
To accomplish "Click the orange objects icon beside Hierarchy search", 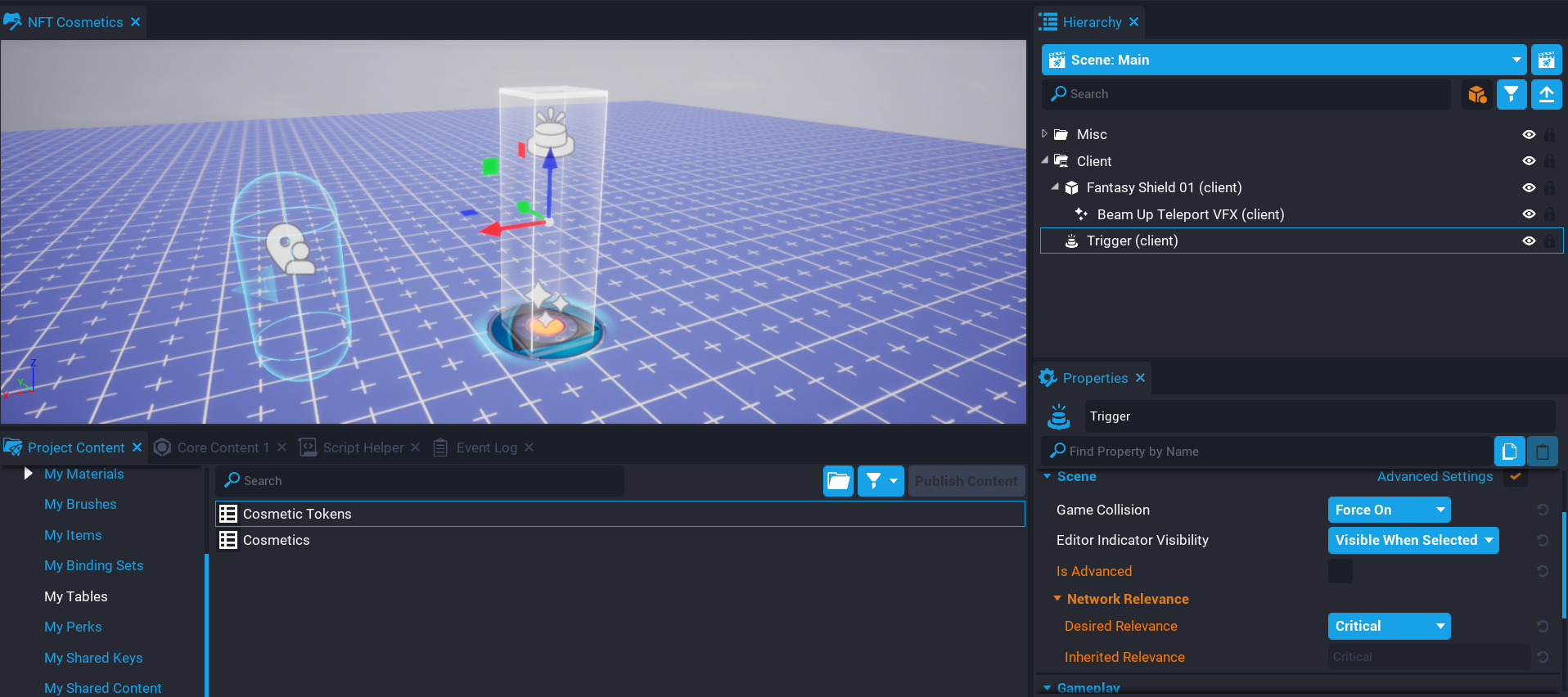I will pos(1477,95).
